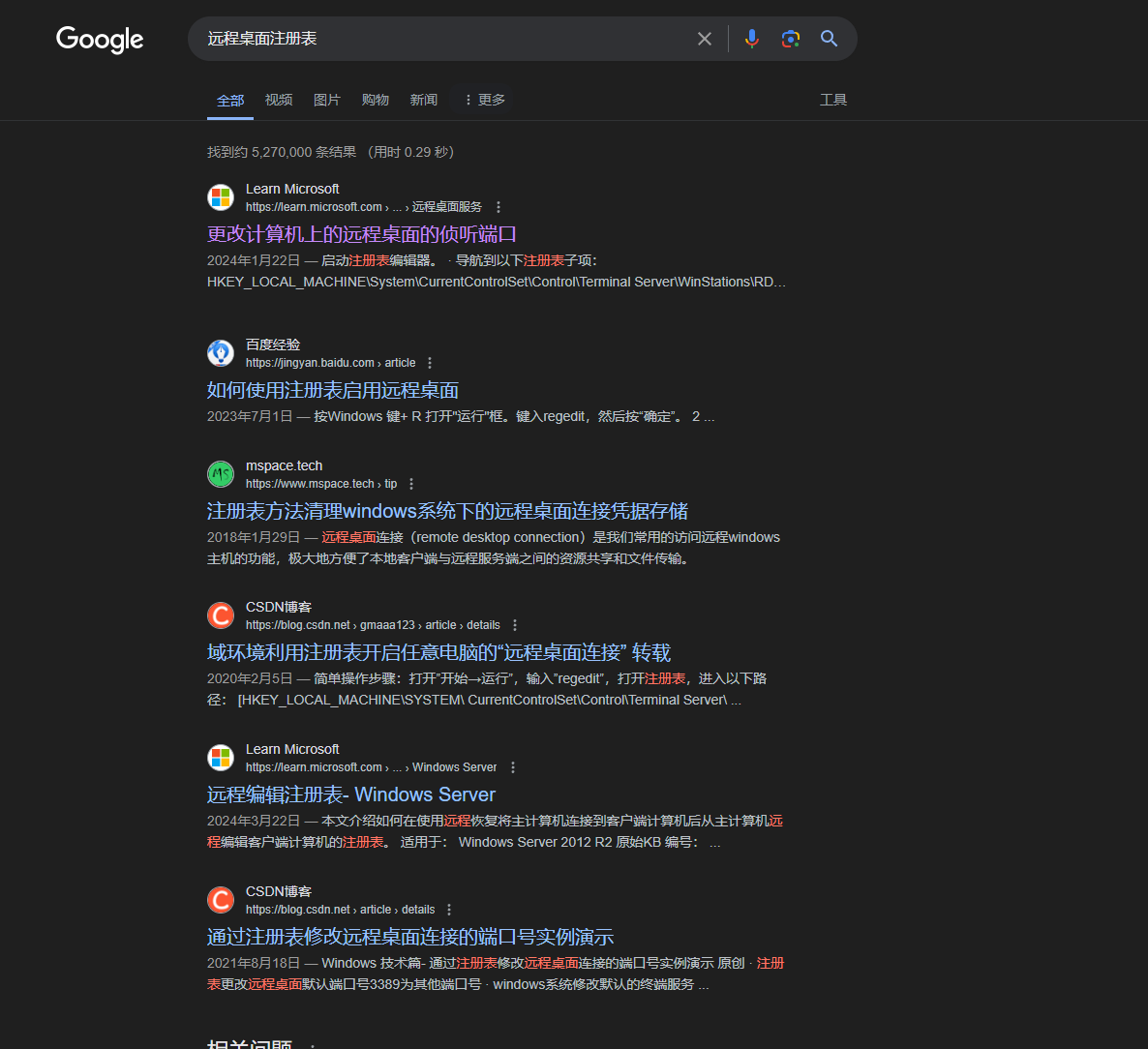Click the 2021年8月18日 snippet date
1148x1049 pixels.
coord(254,963)
